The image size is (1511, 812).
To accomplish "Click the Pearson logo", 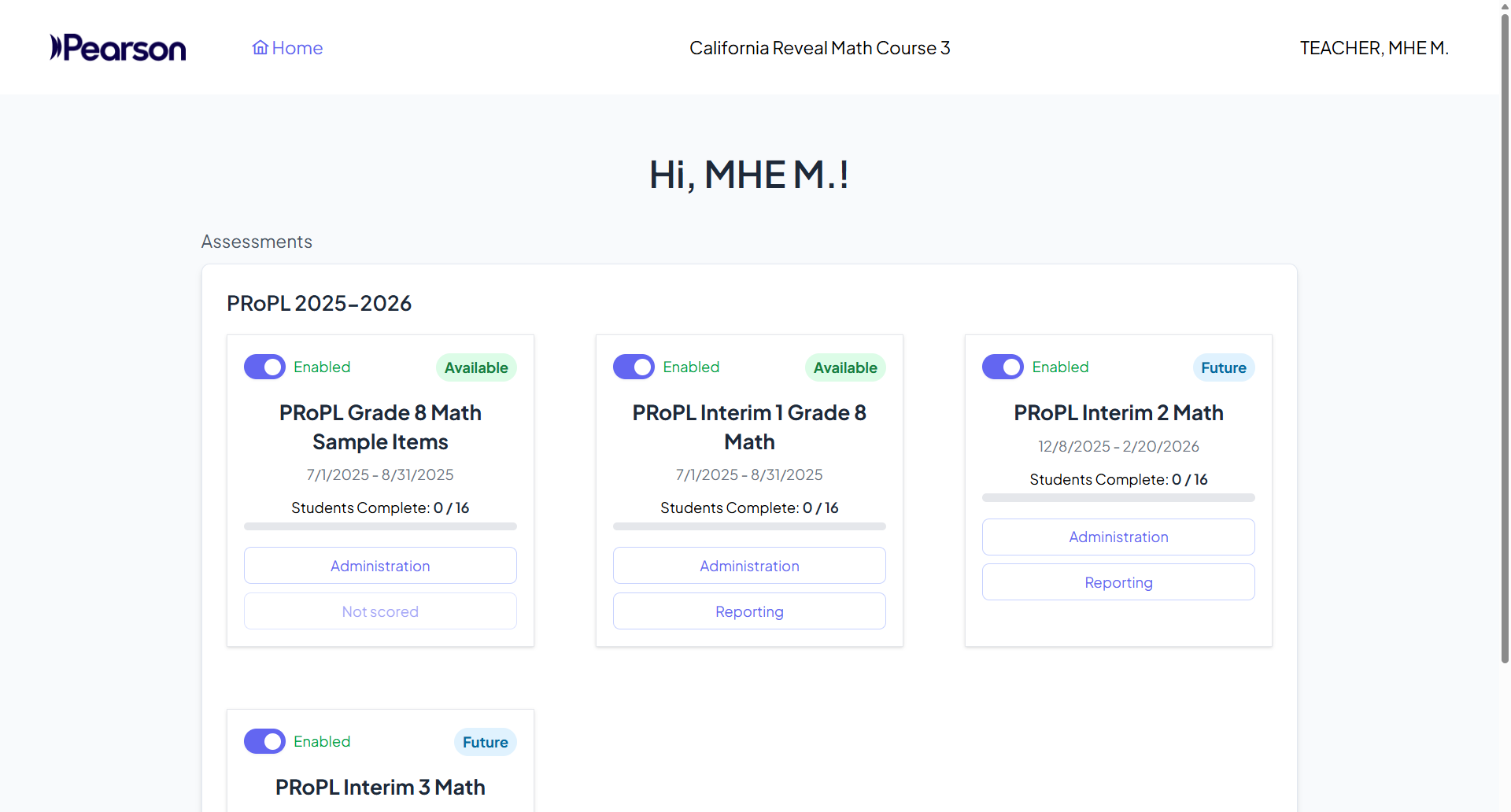I will (118, 48).
